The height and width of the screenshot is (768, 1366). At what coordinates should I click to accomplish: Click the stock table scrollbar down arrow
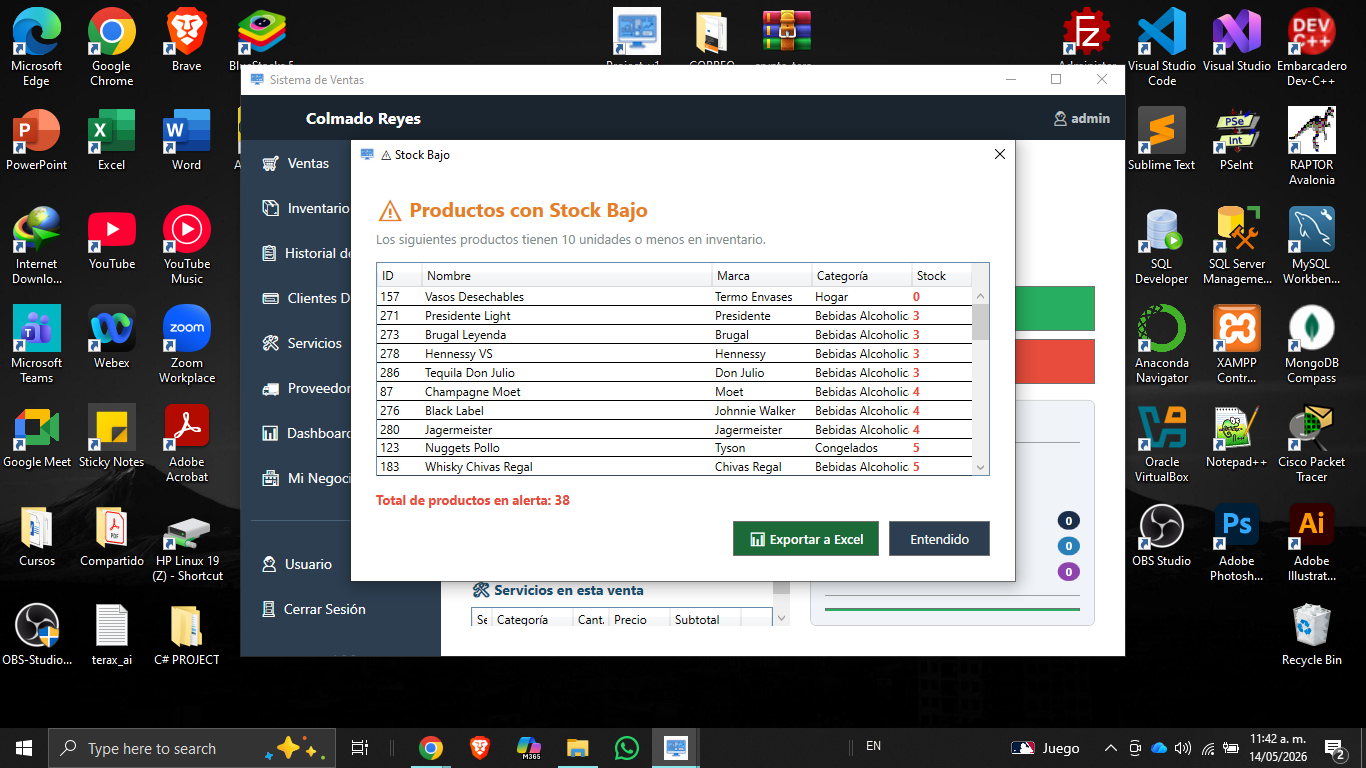point(980,467)
